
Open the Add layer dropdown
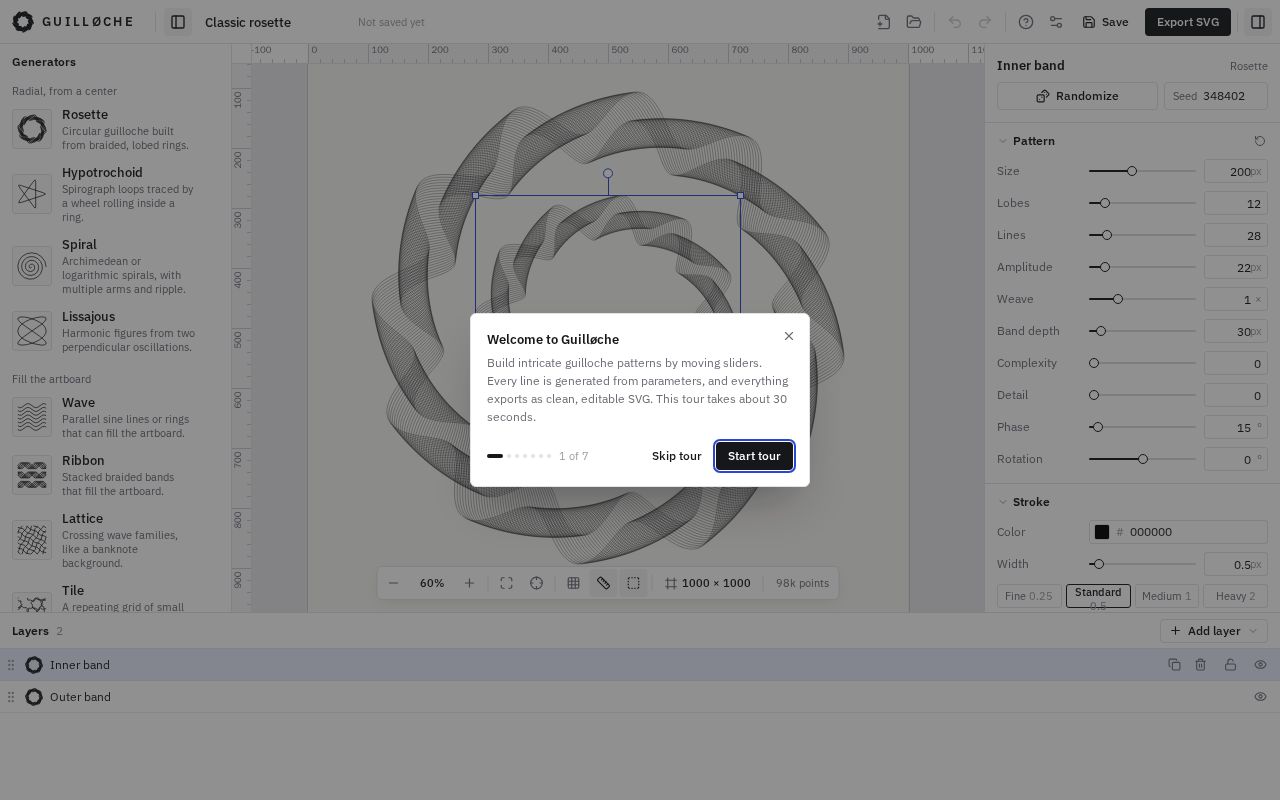(1214, 631)
